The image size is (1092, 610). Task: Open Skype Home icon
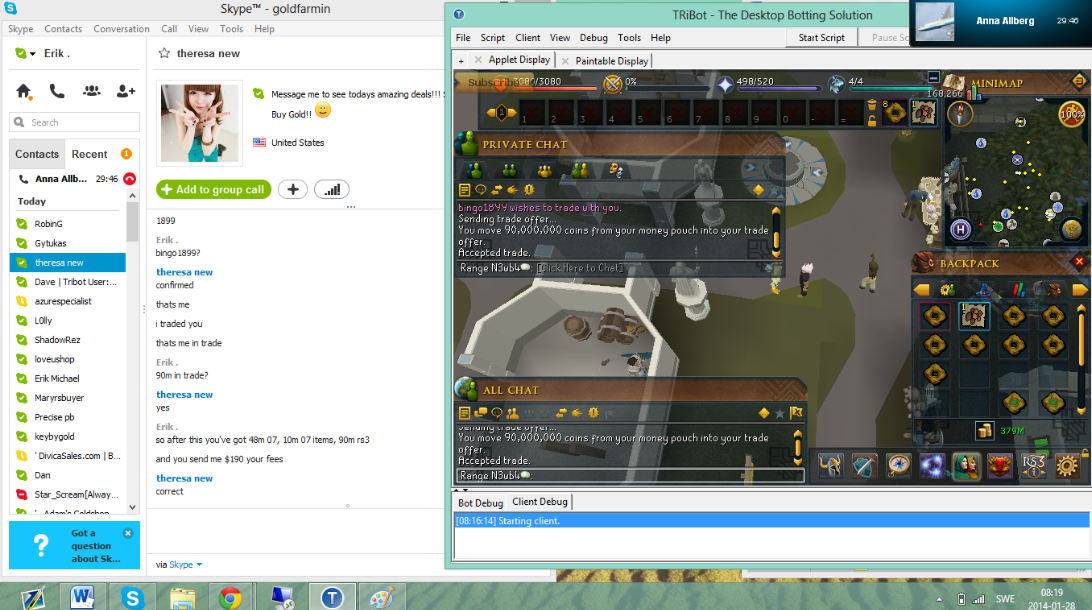point(24,91)
